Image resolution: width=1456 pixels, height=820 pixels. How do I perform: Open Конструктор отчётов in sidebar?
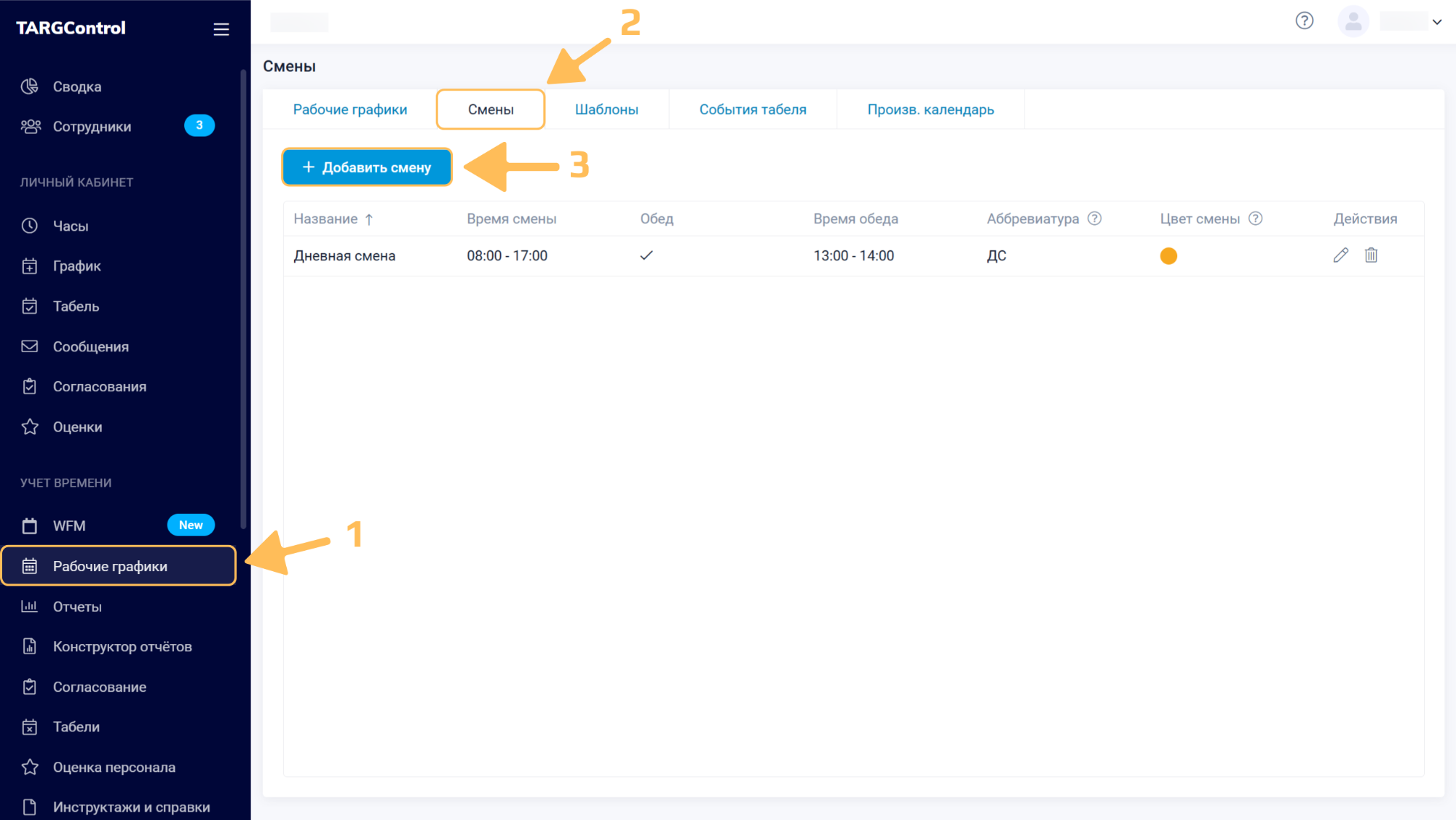122,647
